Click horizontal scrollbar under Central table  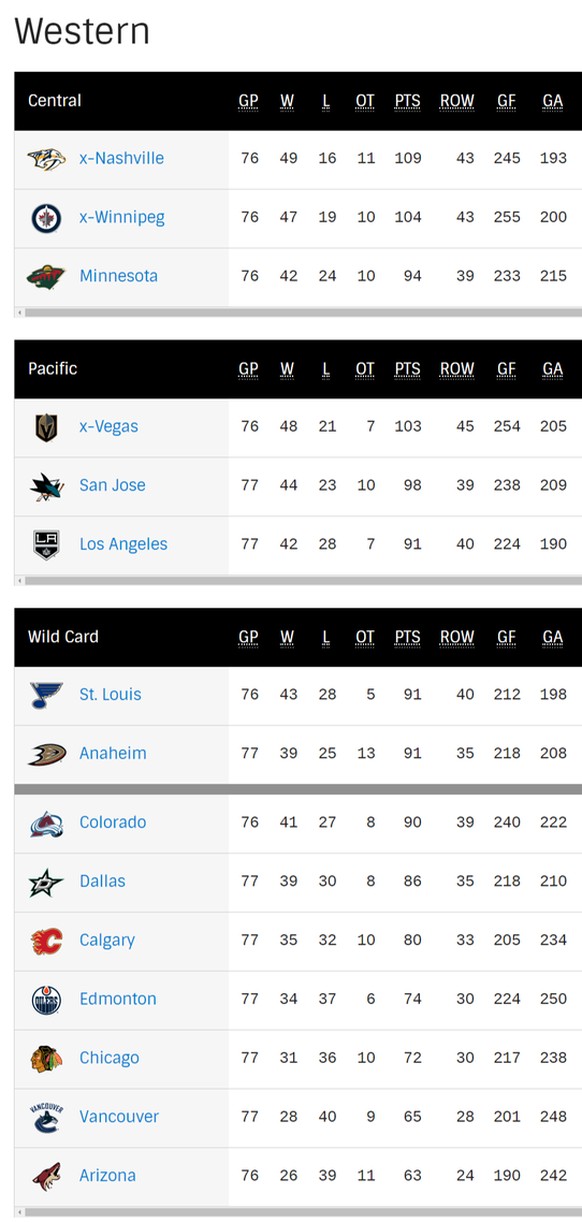(298, 313)
